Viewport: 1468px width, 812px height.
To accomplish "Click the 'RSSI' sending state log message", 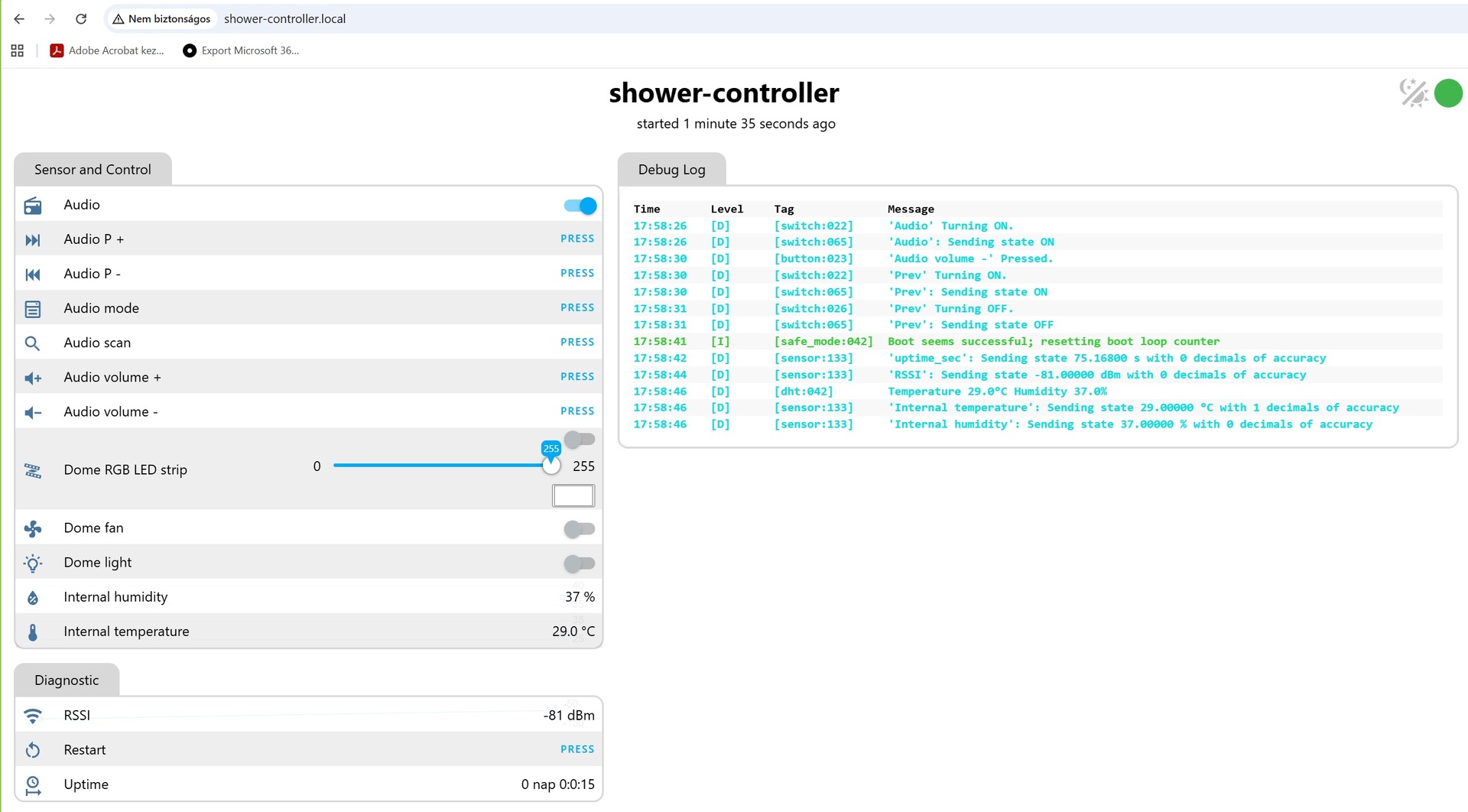I will pyautogui.click(x=1096, y=375).
